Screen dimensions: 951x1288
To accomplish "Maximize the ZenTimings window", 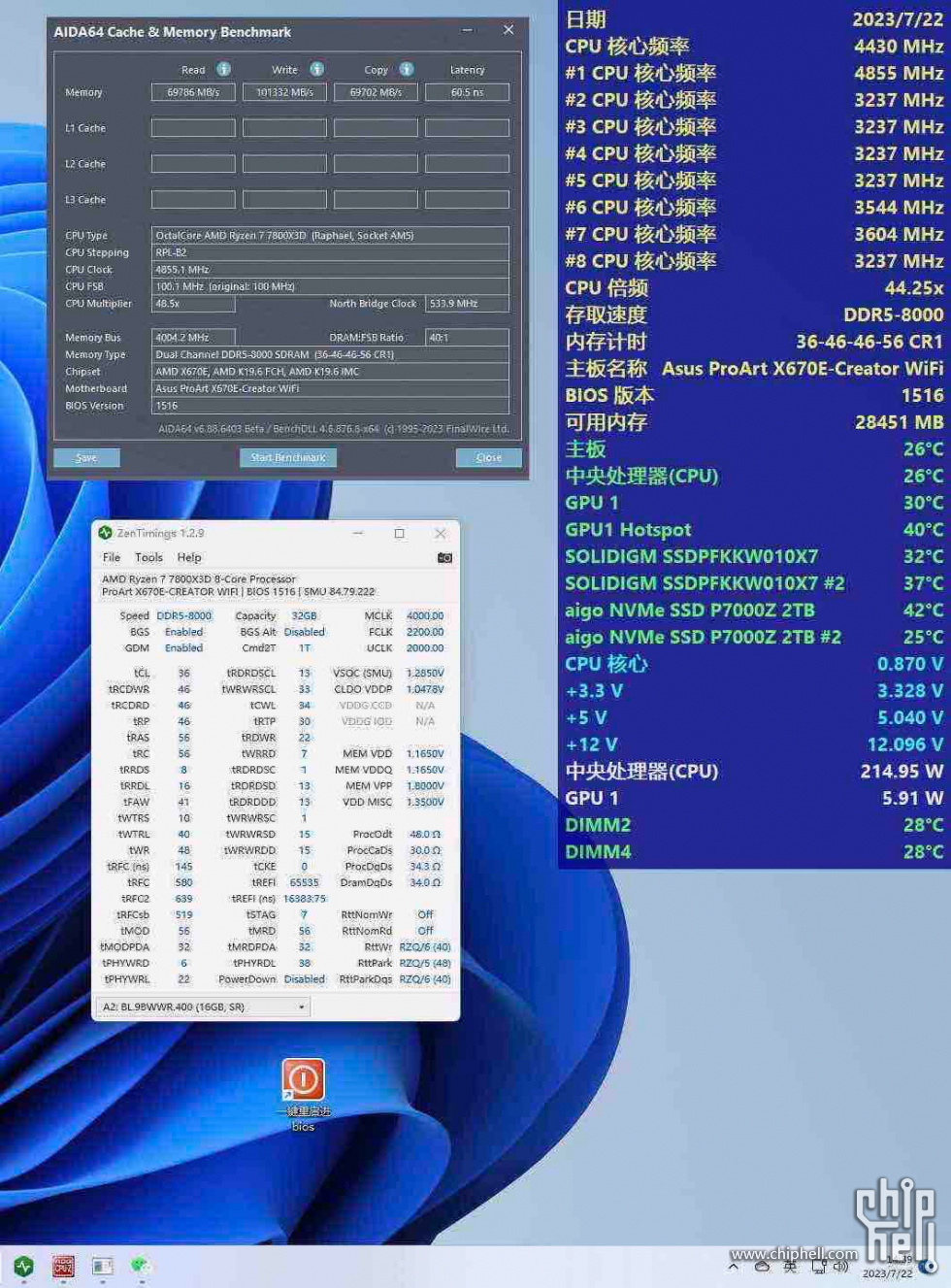I will 399,533.
